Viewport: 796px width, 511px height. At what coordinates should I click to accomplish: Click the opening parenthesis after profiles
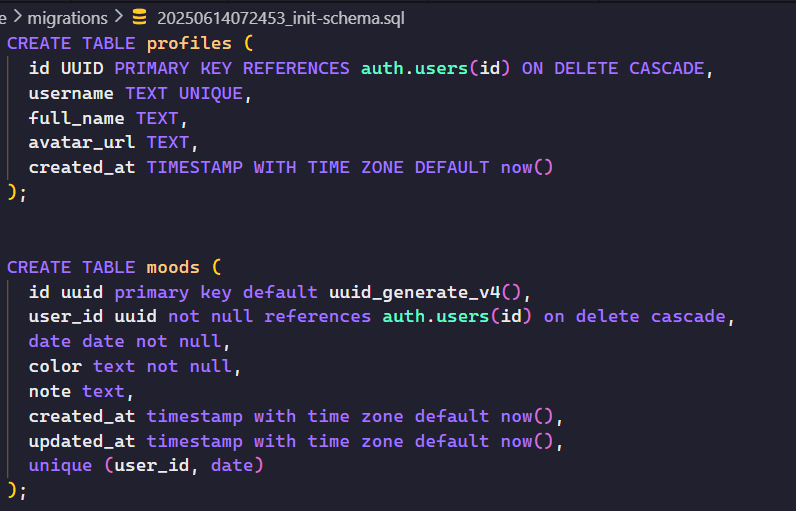(248, 44)
